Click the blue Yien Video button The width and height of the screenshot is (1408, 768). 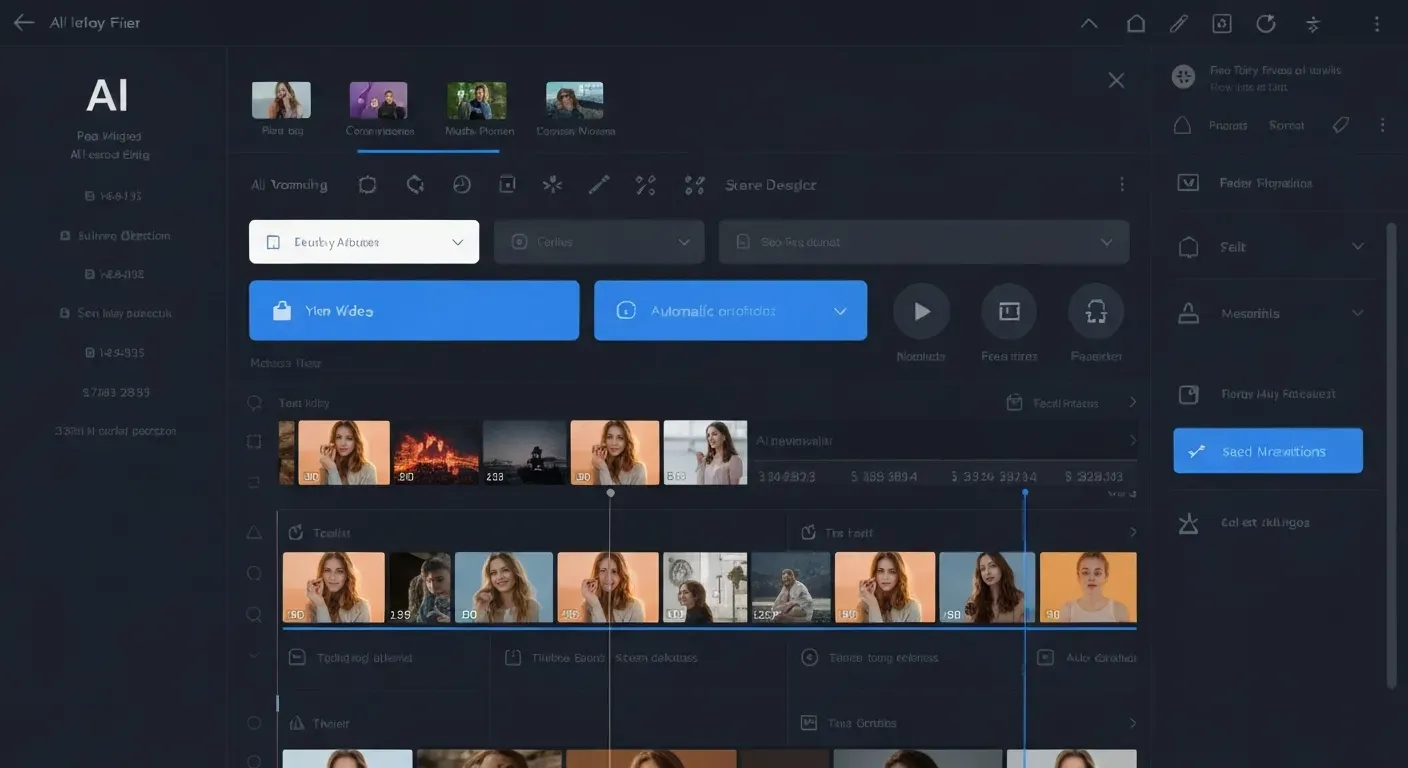pyautogui.click(x=413, y=310)
